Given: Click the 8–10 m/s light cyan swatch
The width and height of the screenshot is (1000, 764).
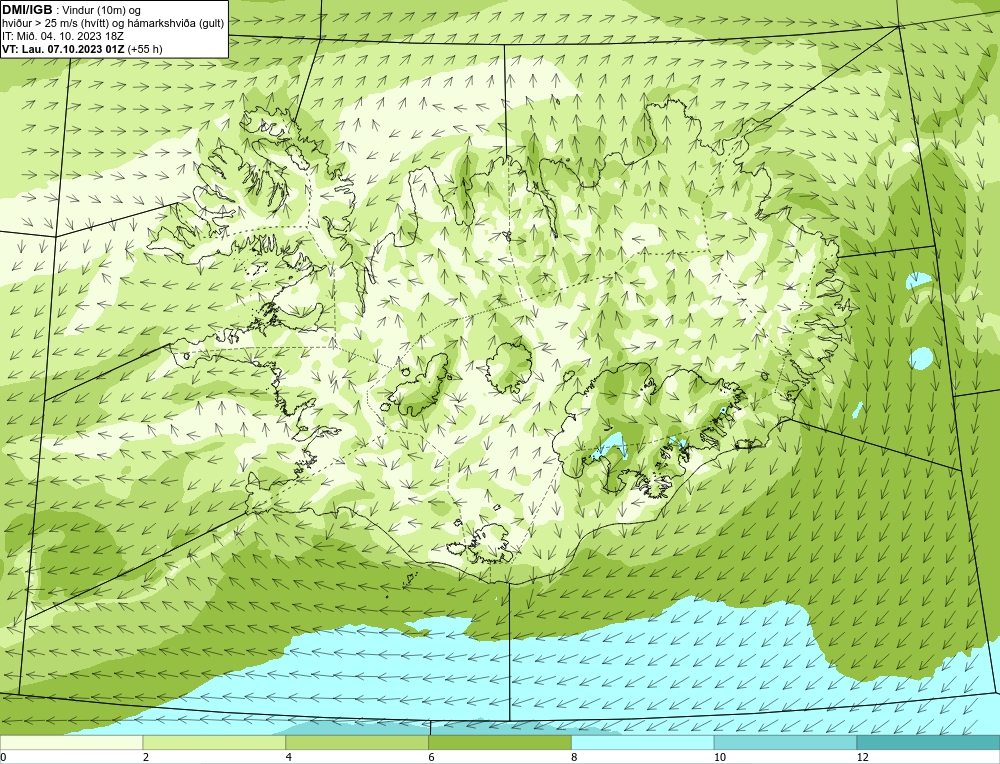Looking at the screenshot, I should [643, 742].
